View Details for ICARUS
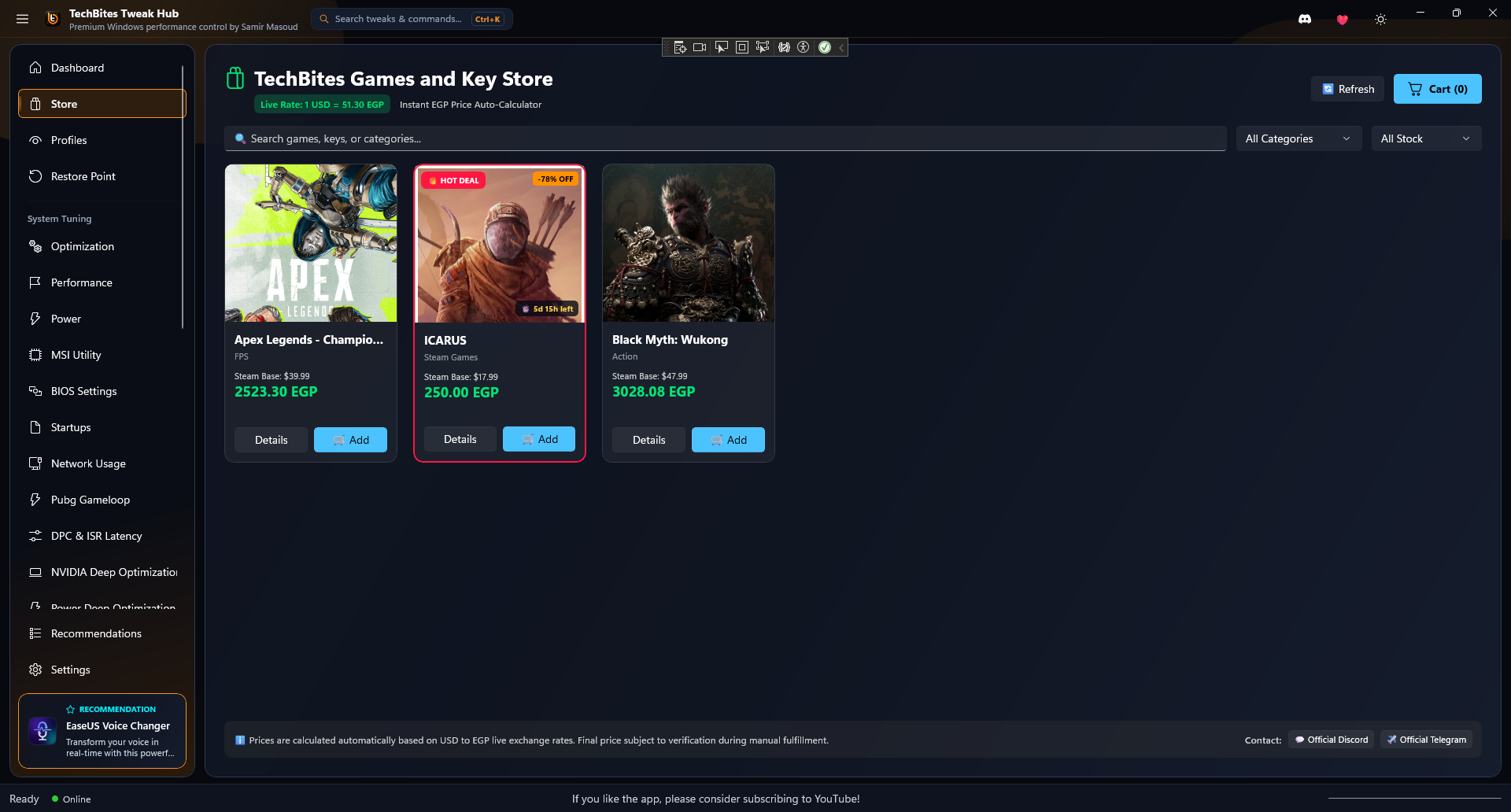1511x812 pixels. coord(460,439)
